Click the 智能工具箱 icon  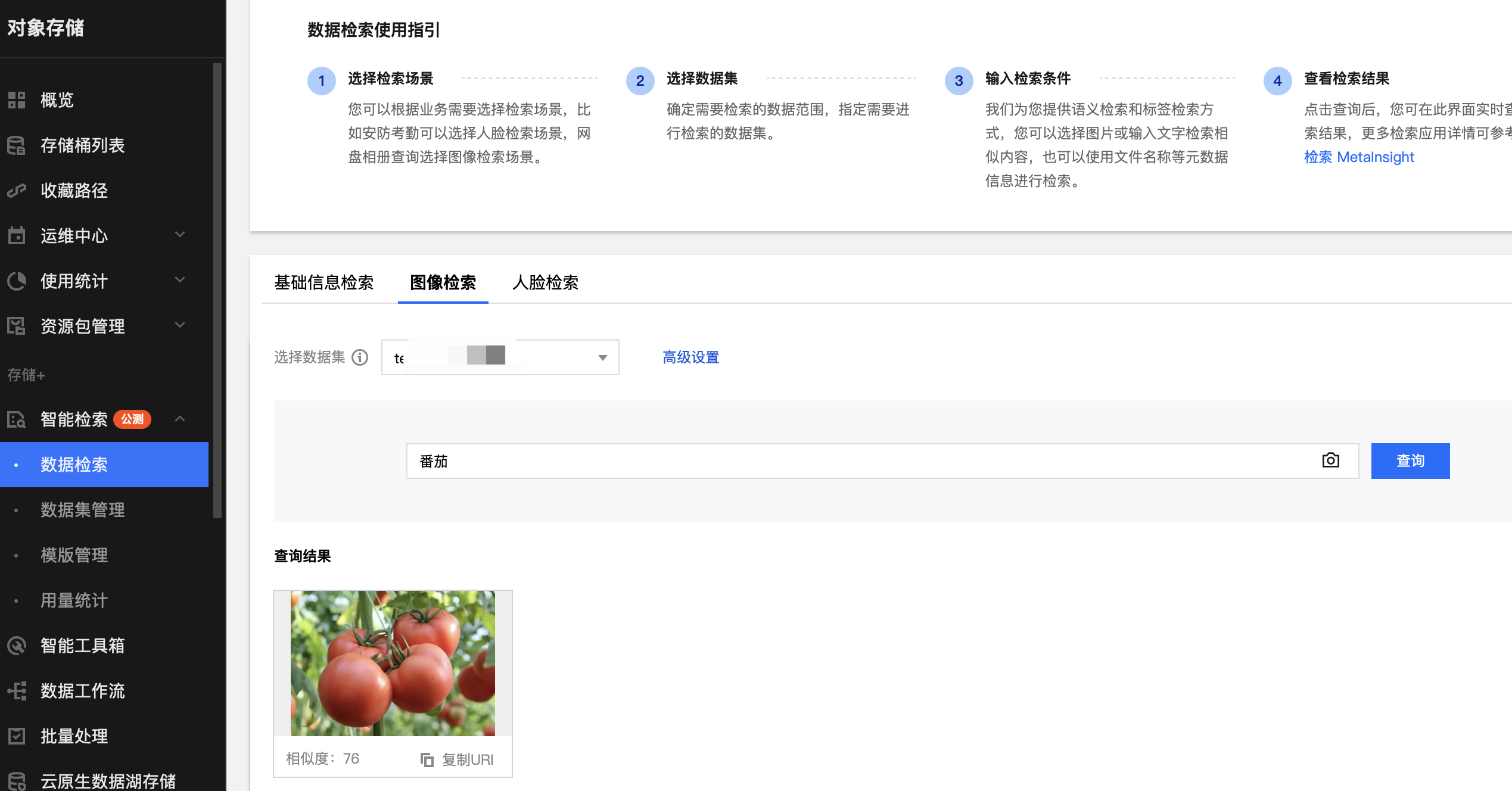(x=17, y=646)
